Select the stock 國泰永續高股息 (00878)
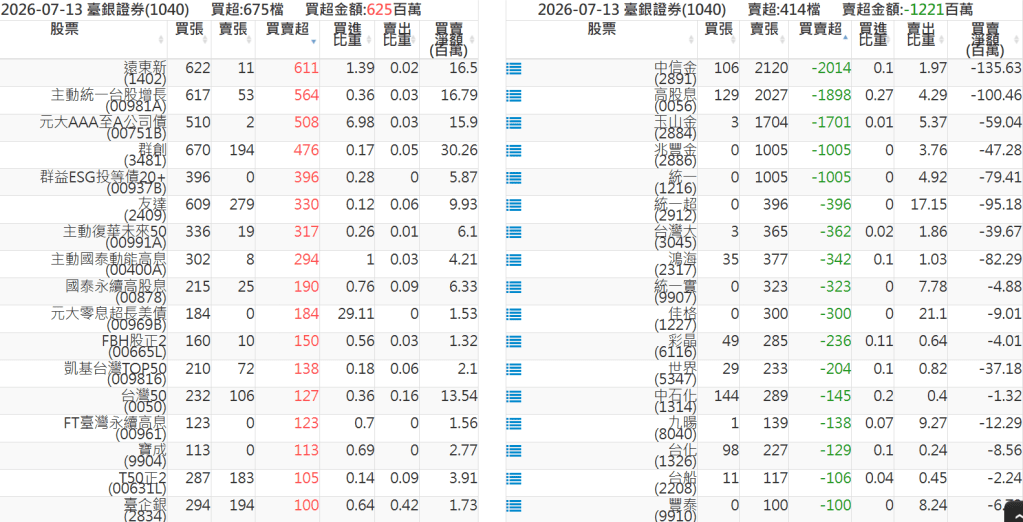Image resolution: width=1023 pixels, height=522 pixels. [116, 292]
